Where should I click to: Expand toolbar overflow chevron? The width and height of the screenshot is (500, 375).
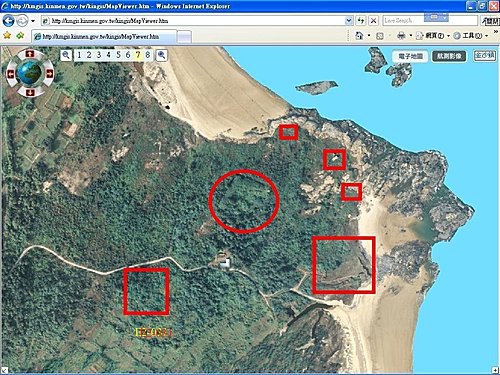point(495,32)
